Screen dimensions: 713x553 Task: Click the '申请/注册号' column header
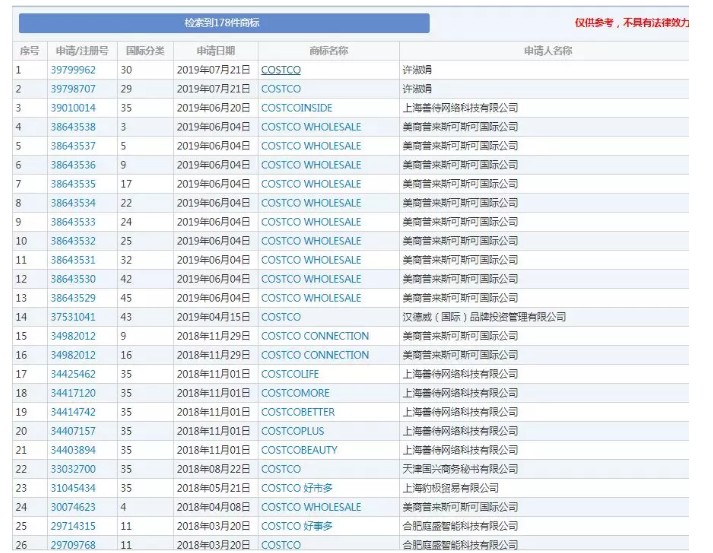(82, 51)
